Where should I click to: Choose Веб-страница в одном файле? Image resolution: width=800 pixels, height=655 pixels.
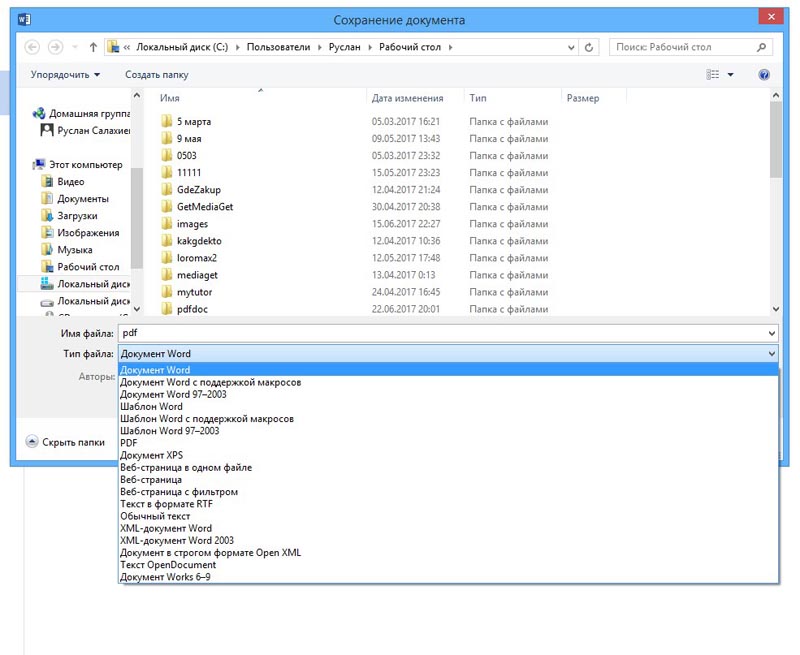click(x=448, y=467)
